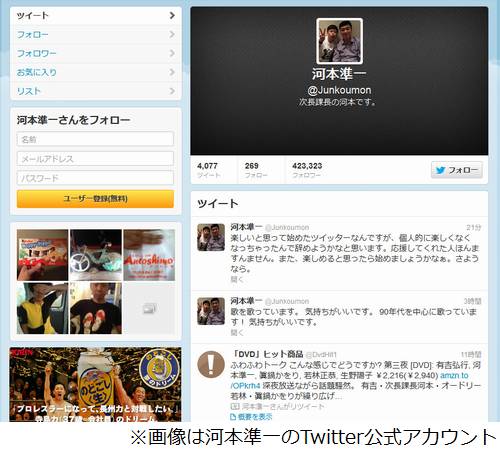500x451 pixels.
Task: Click avatar on the 21分 tweet
Action: [x=211, y=237]
